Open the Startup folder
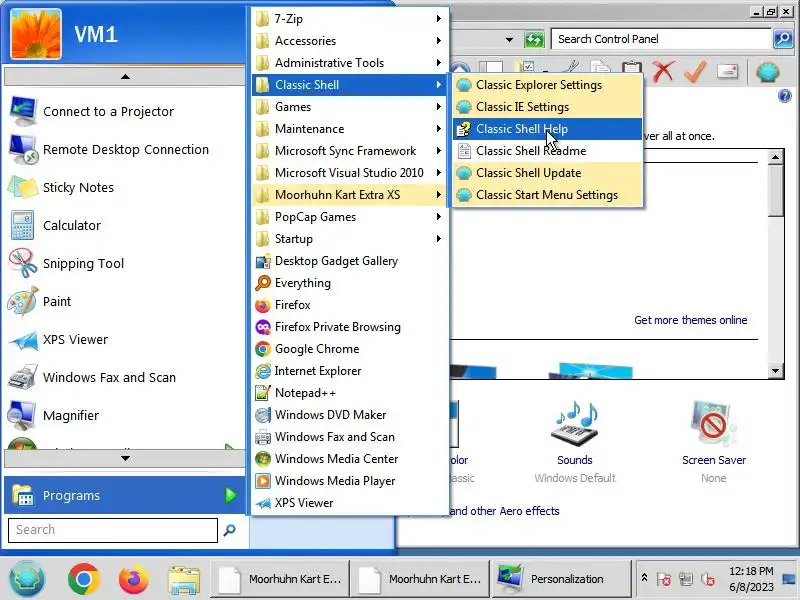This screenshot has height=600, width=800. pyautogui.click(x=349, y=238)
